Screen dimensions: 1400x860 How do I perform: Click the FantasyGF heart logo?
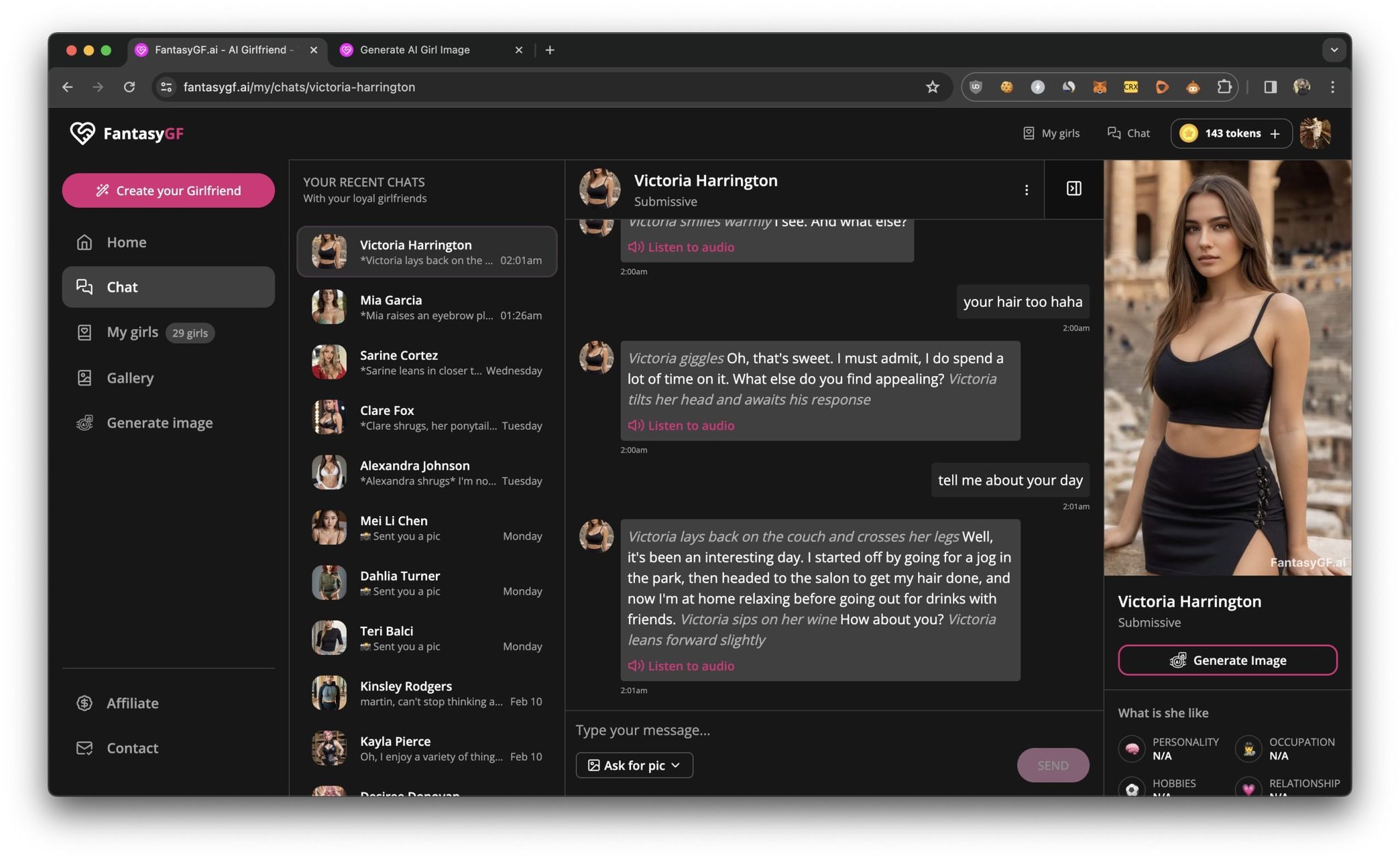(x=83, y=133)
